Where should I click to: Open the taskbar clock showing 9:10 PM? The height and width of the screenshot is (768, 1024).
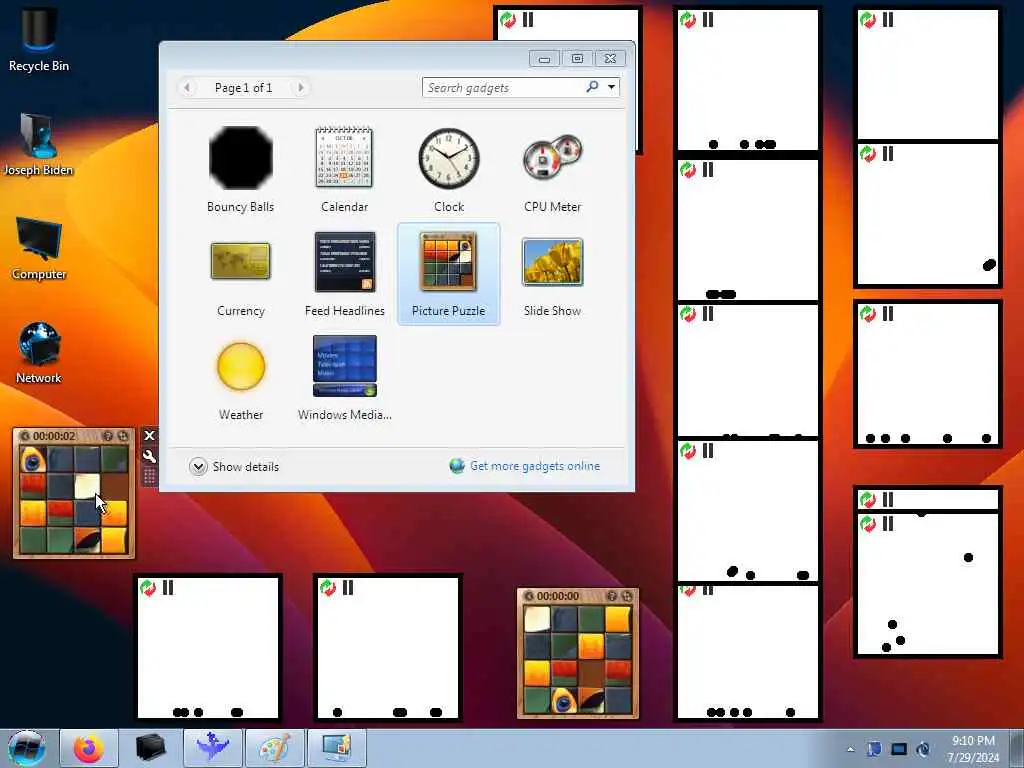(973, 749)
